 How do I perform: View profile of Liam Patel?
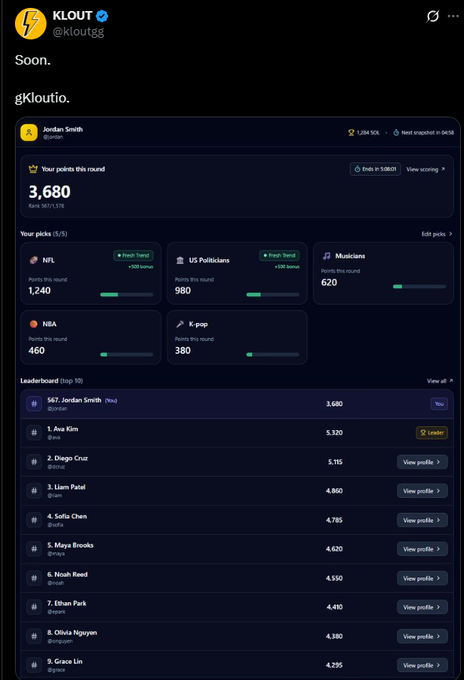click(x=422, y=491)
